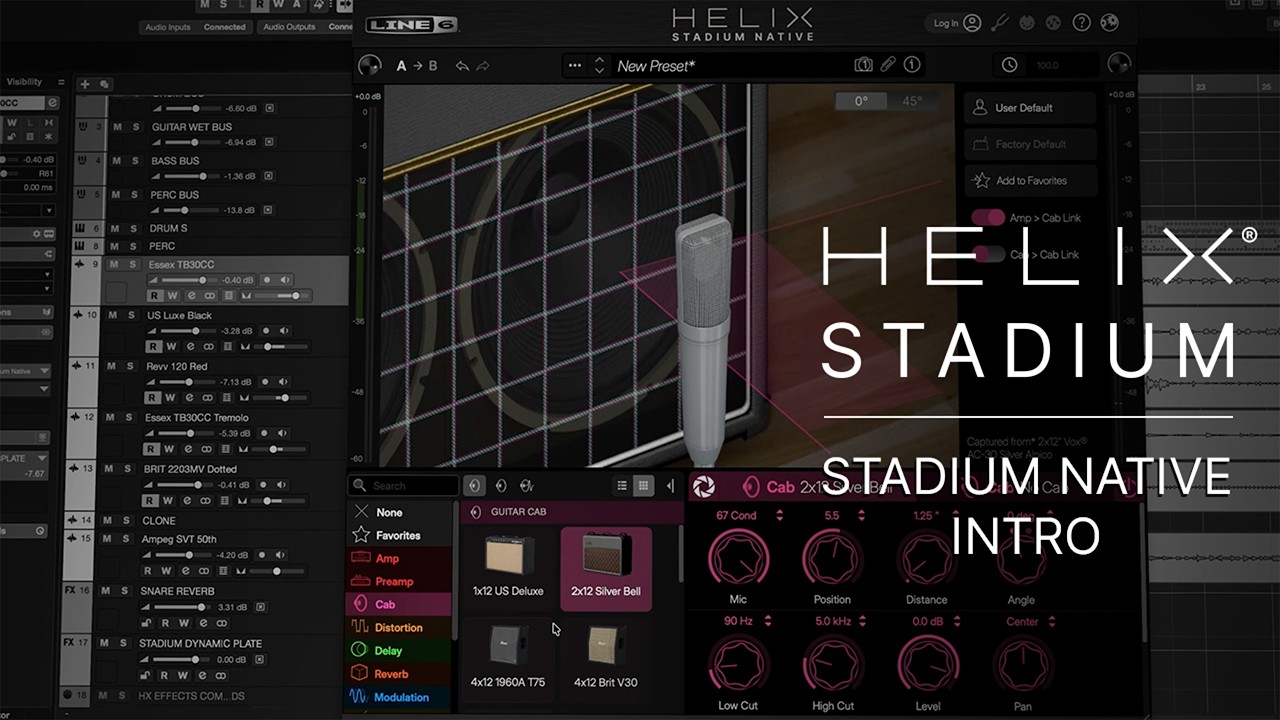The width and height of the screenshot is (1280, 720).
Task: Open the Reverb category
Action: (399, 674)
